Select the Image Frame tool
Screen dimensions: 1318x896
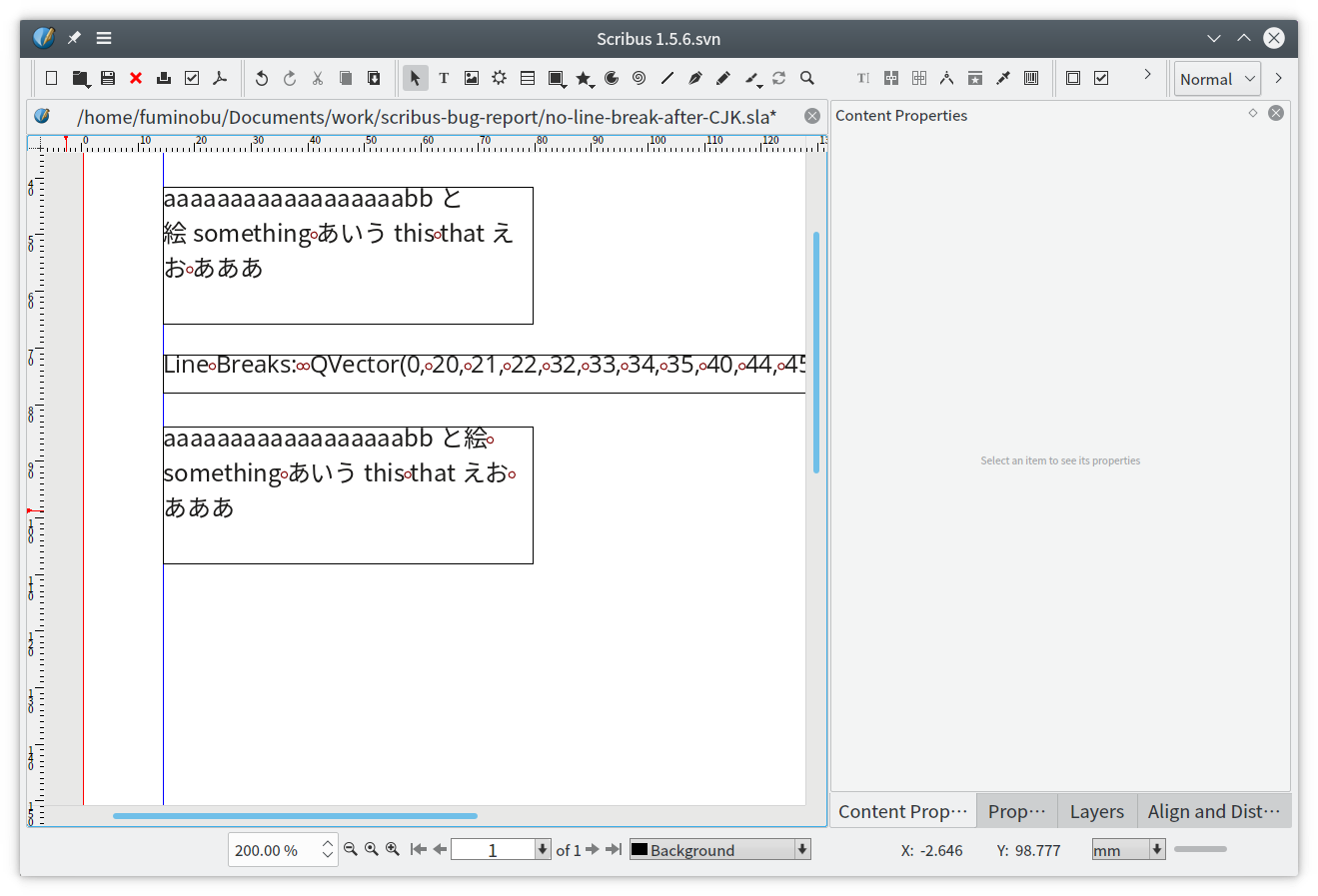click(x=472, y=78)
